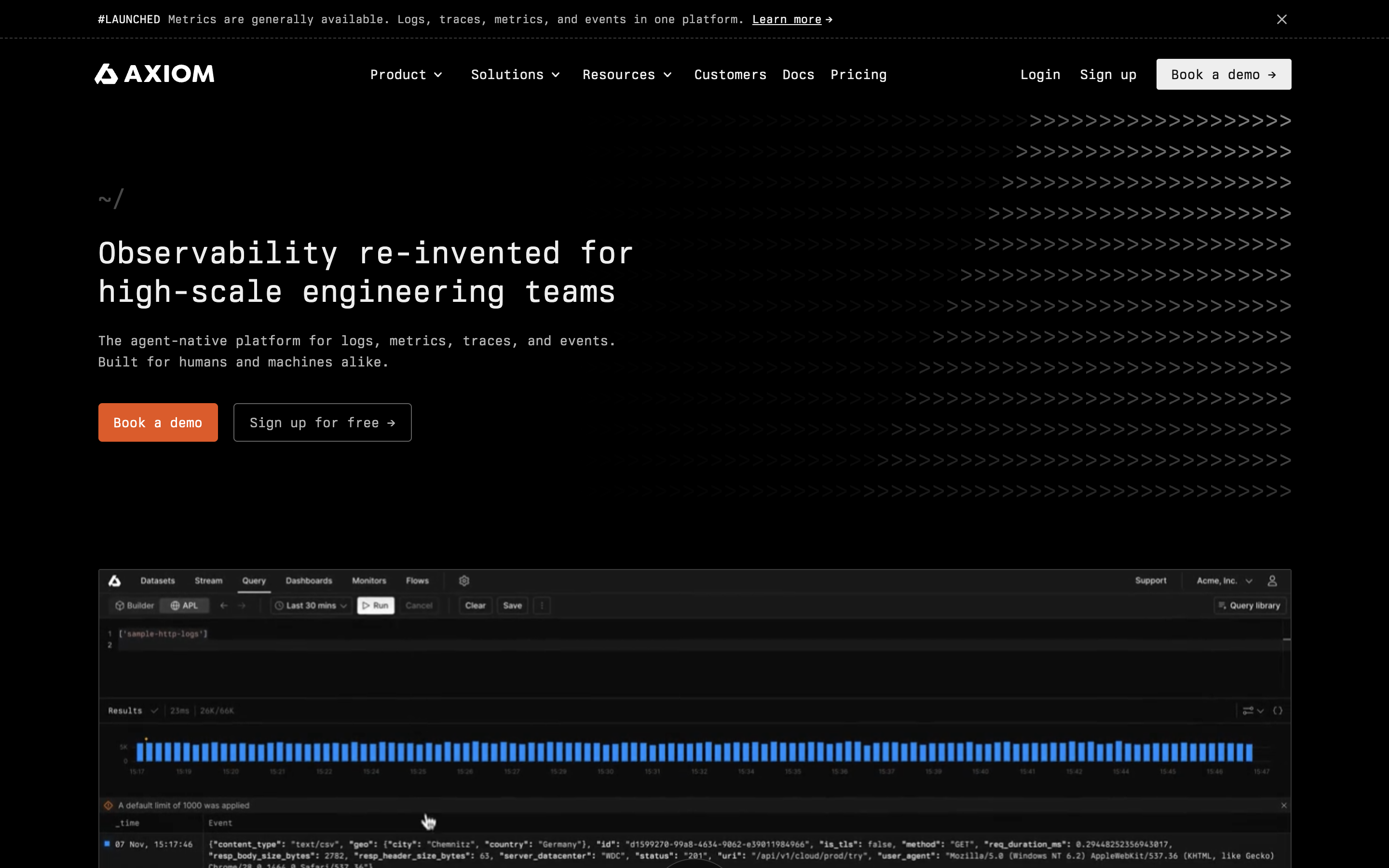Select the Query tab
The image size is (1389, 868).
pos(254,581)
